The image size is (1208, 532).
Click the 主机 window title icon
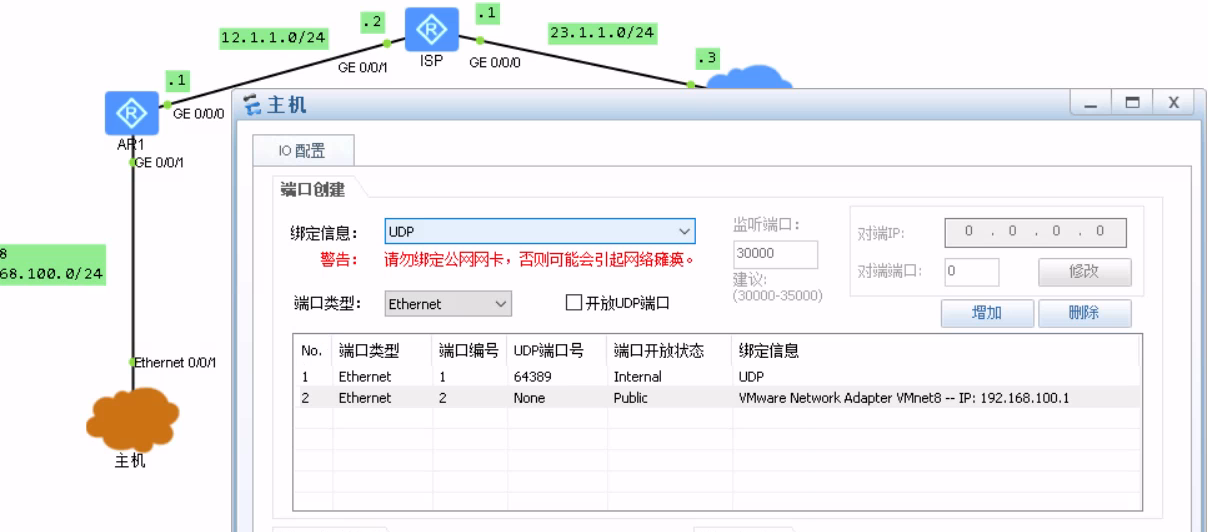[250, 105]
